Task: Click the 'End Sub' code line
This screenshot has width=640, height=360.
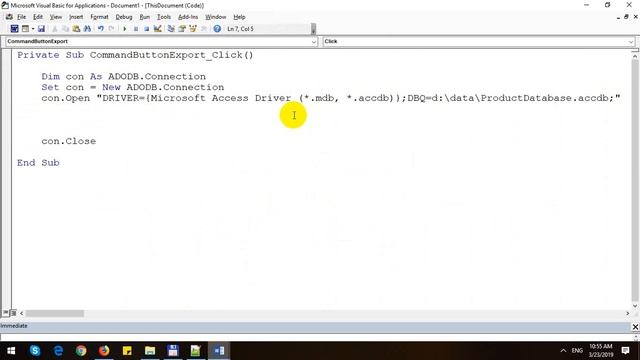Action: (x=38, y=163)
